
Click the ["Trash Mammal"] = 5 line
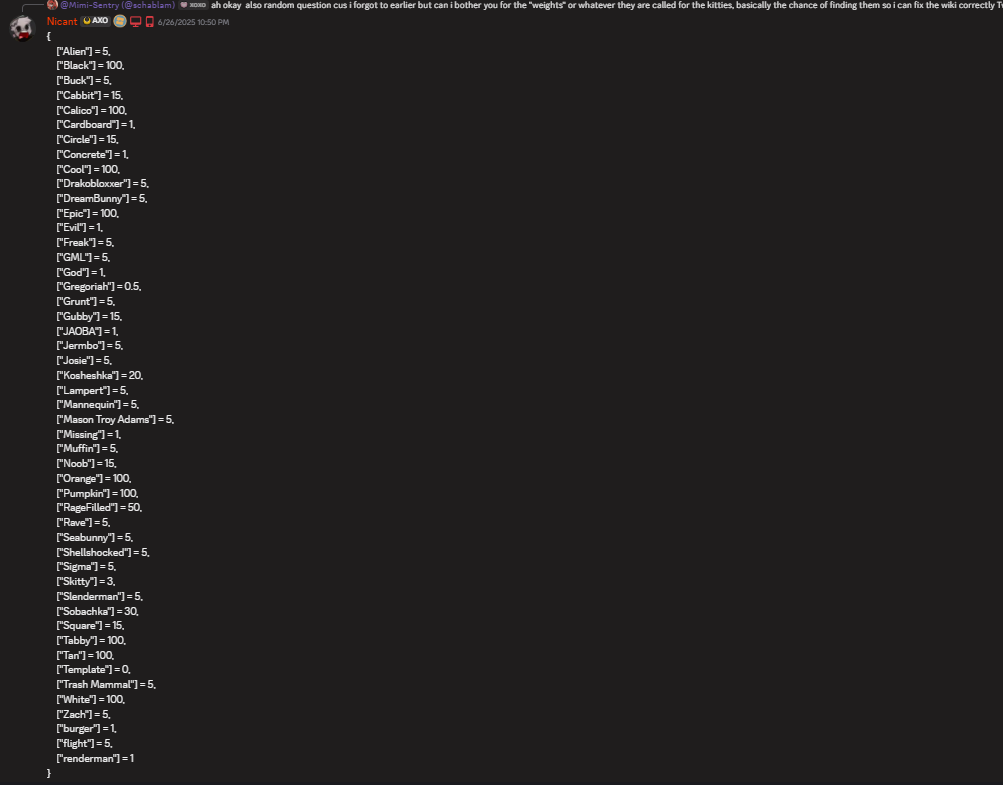[x=106, y=685]
